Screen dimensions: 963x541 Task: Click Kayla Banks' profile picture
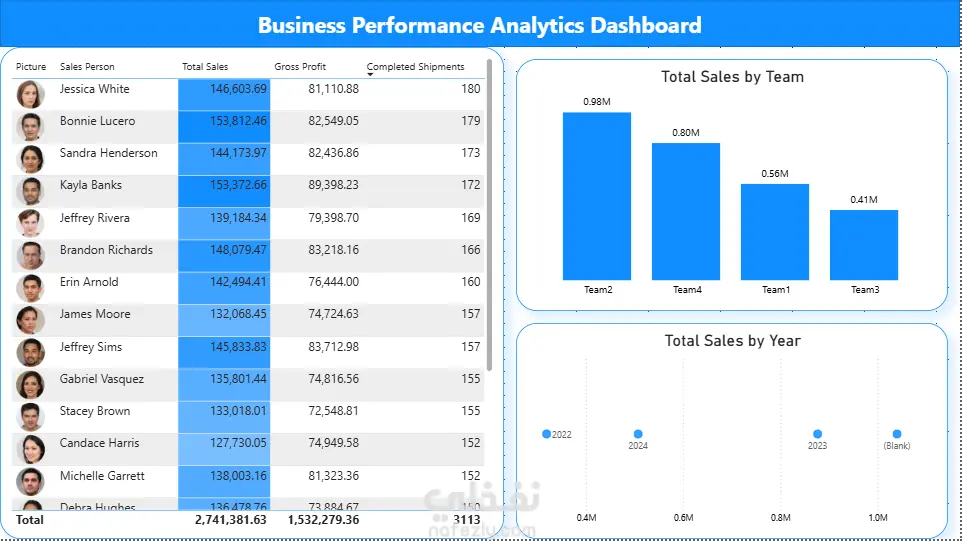click(30, 191)
